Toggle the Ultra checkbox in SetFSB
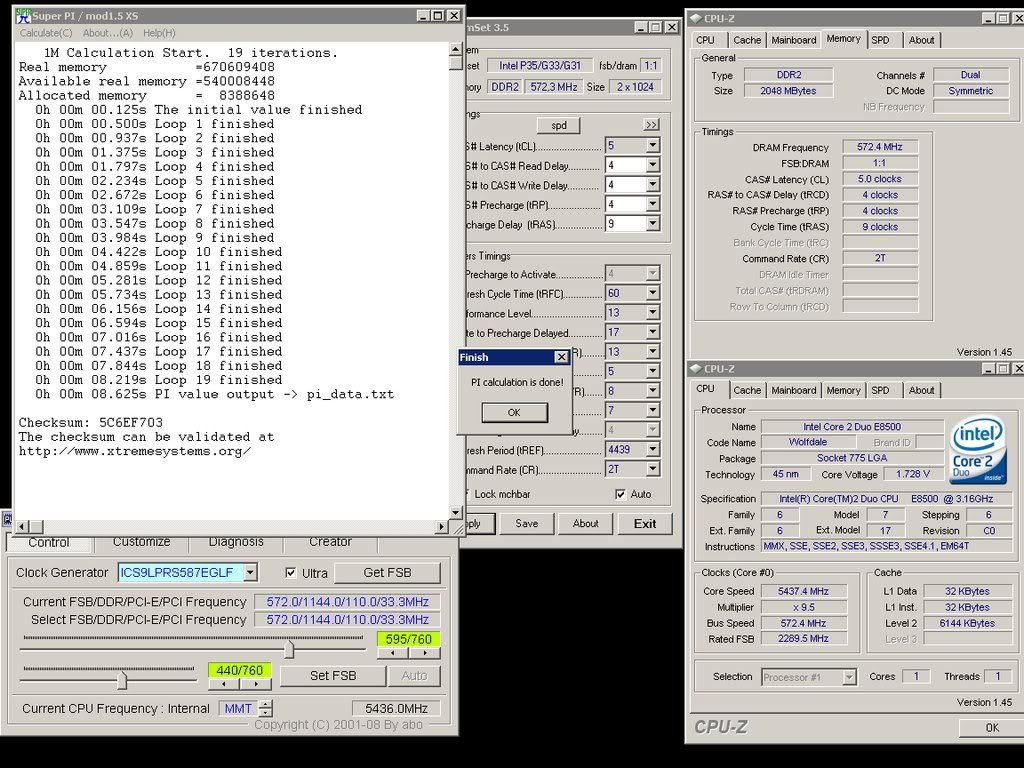 (x=291, y=573)
